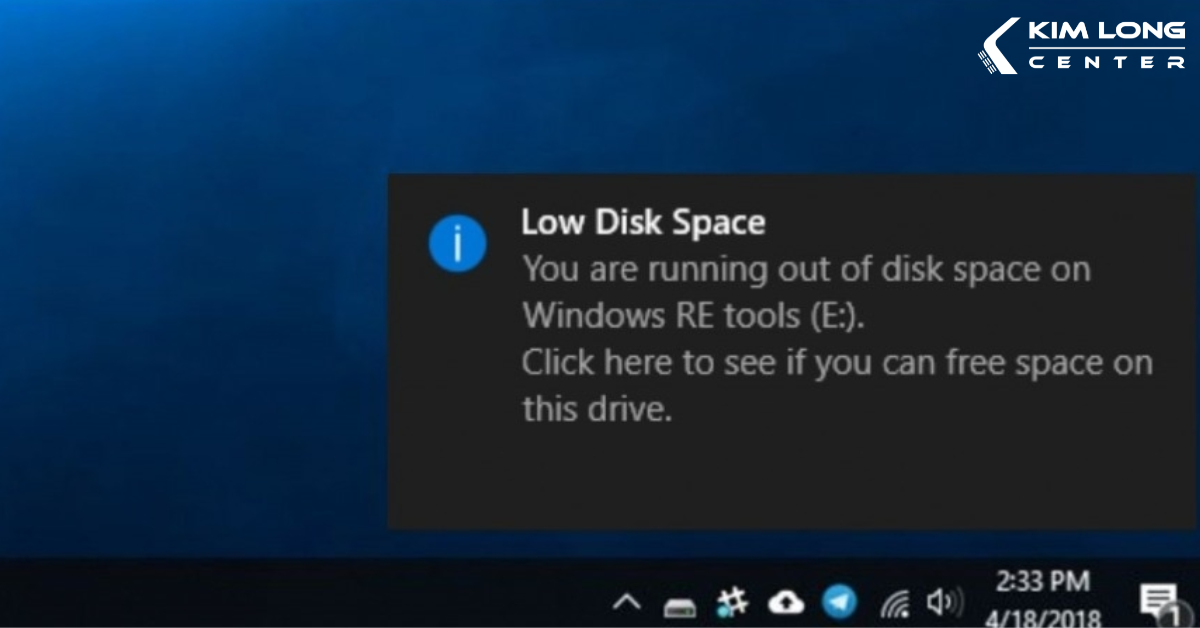Image resolution: width=1200 pixels, height=628 pixels.
Task: Click the removable drive tray icon
Action: [680, 605]
